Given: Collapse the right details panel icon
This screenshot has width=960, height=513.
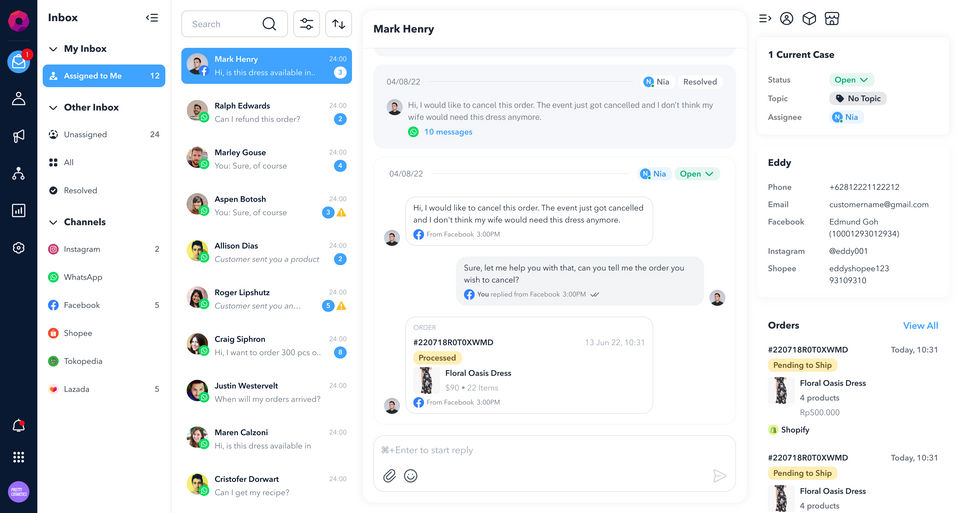Looking at the screenshot, I should [x=765, y=18].
